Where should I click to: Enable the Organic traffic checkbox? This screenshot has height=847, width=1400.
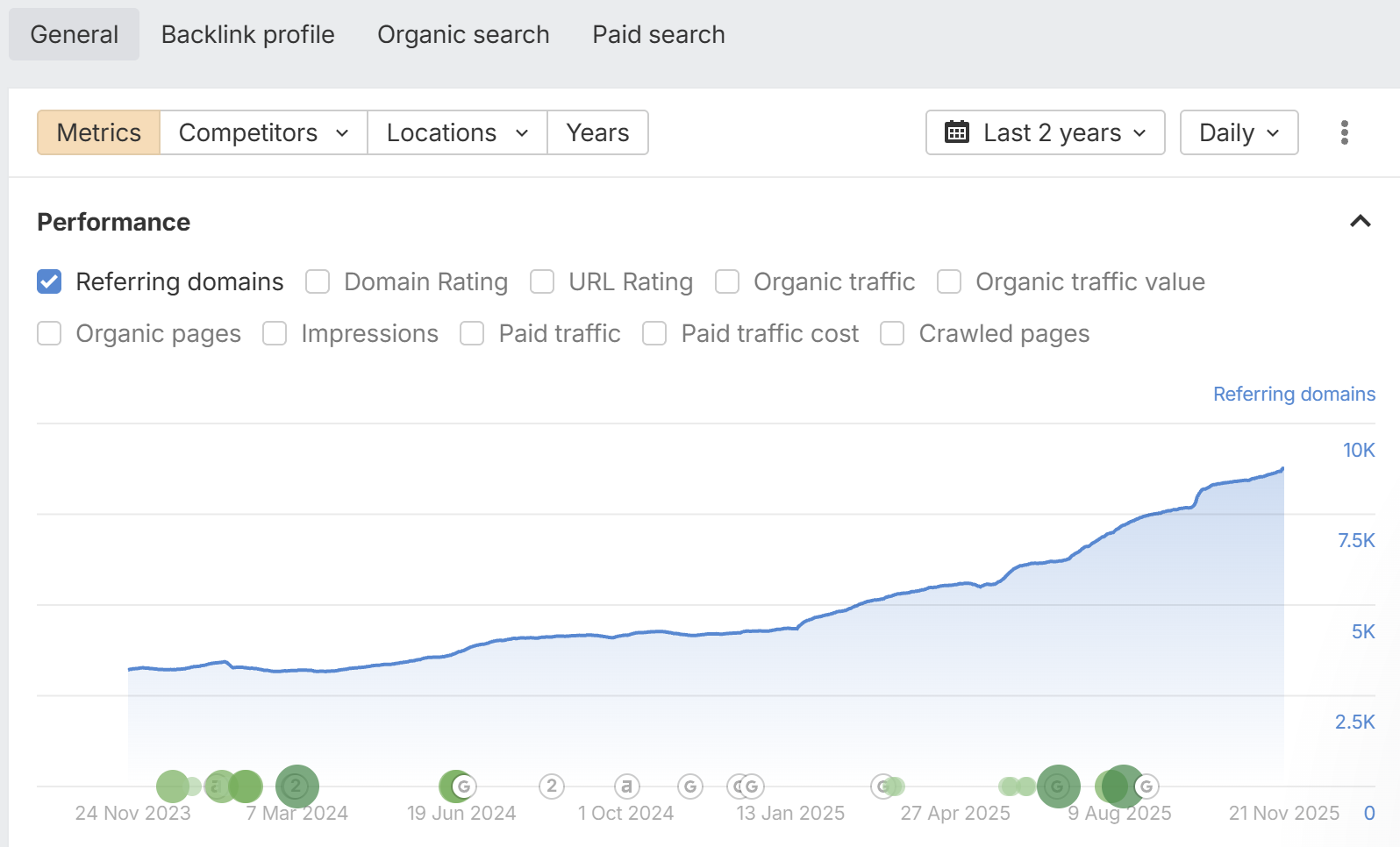pos(727,281)
